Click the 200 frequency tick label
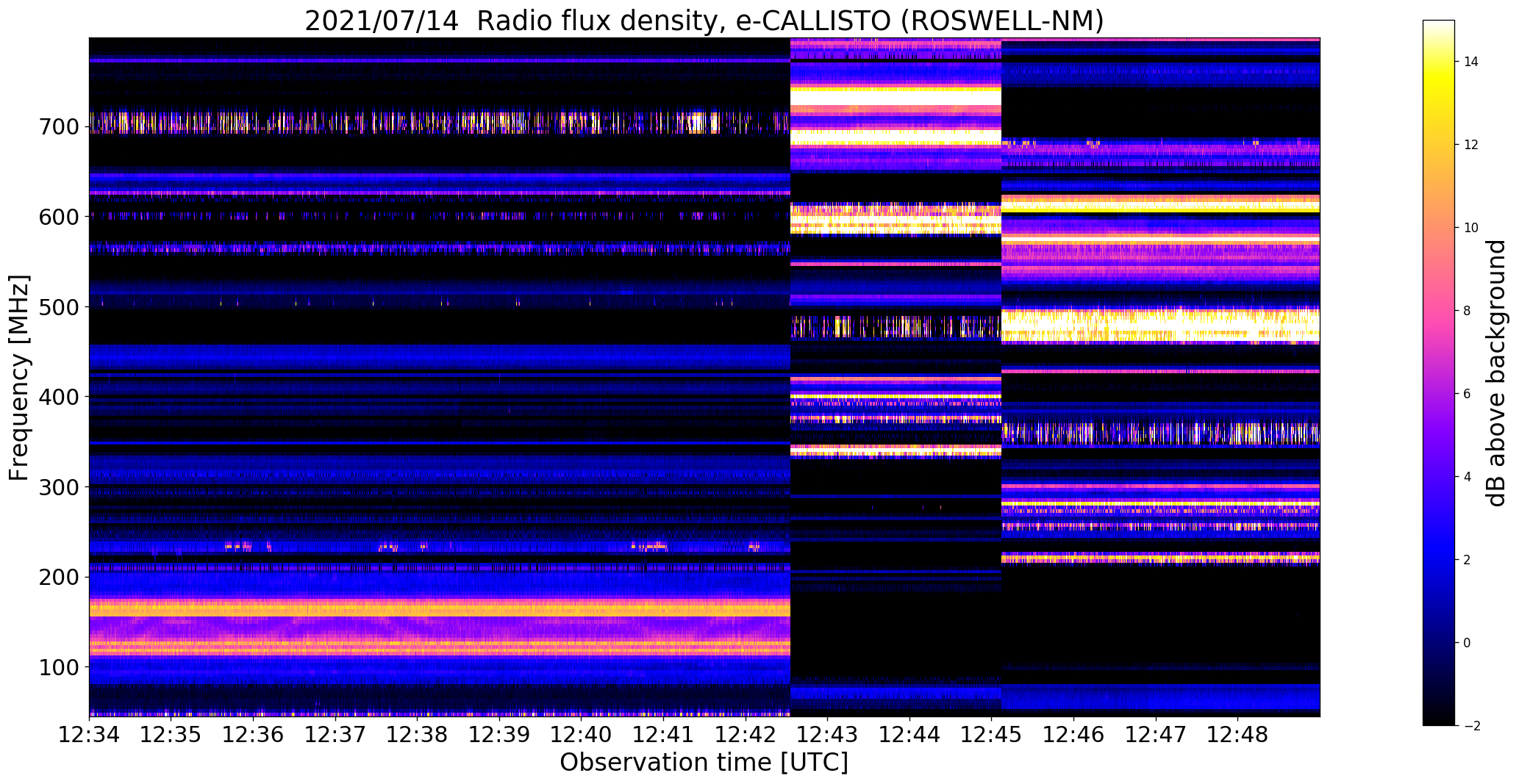Screen dimensions: 1519x784 coord(59,578)
